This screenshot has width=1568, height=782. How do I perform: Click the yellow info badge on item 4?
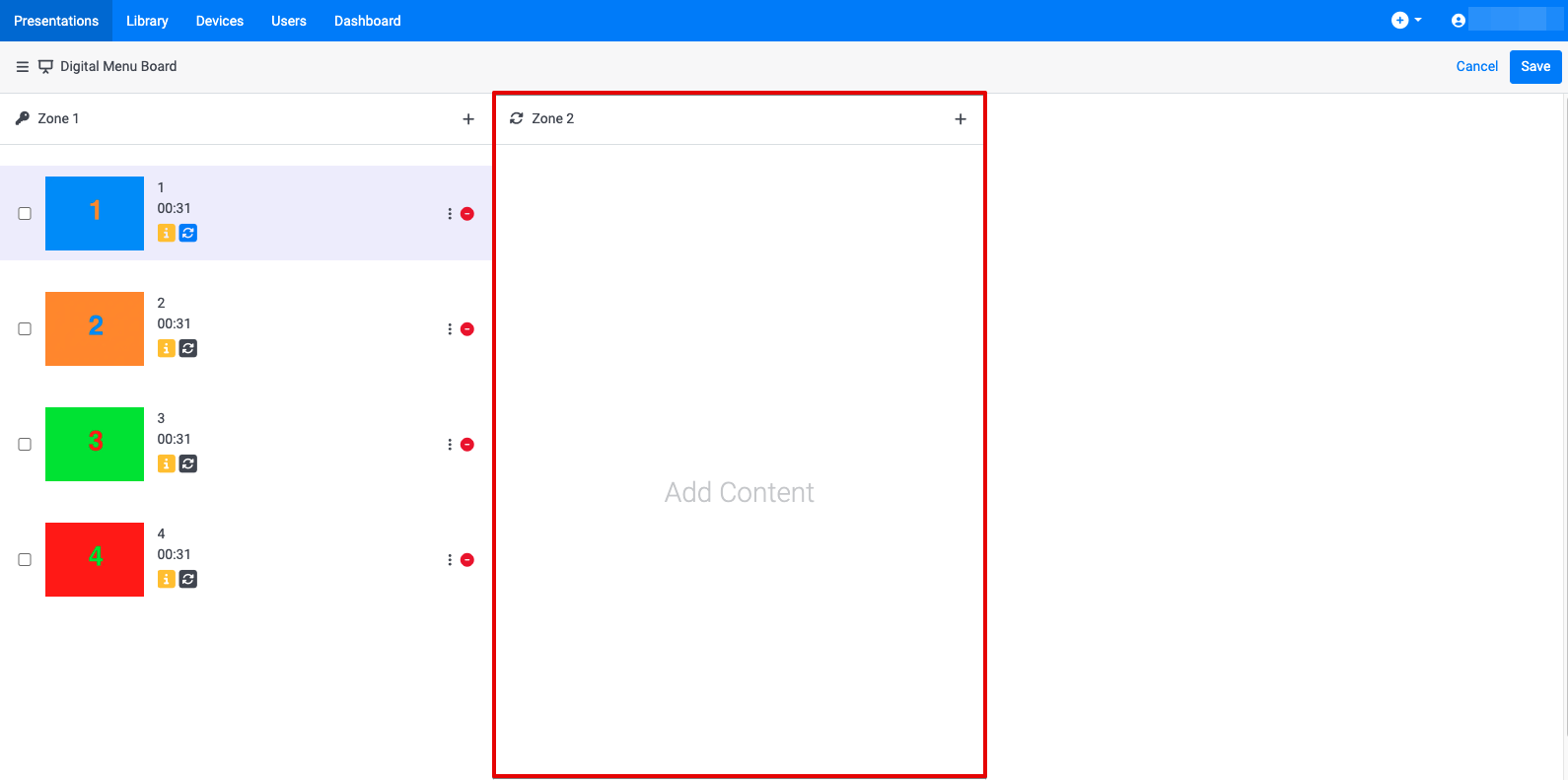167,580
